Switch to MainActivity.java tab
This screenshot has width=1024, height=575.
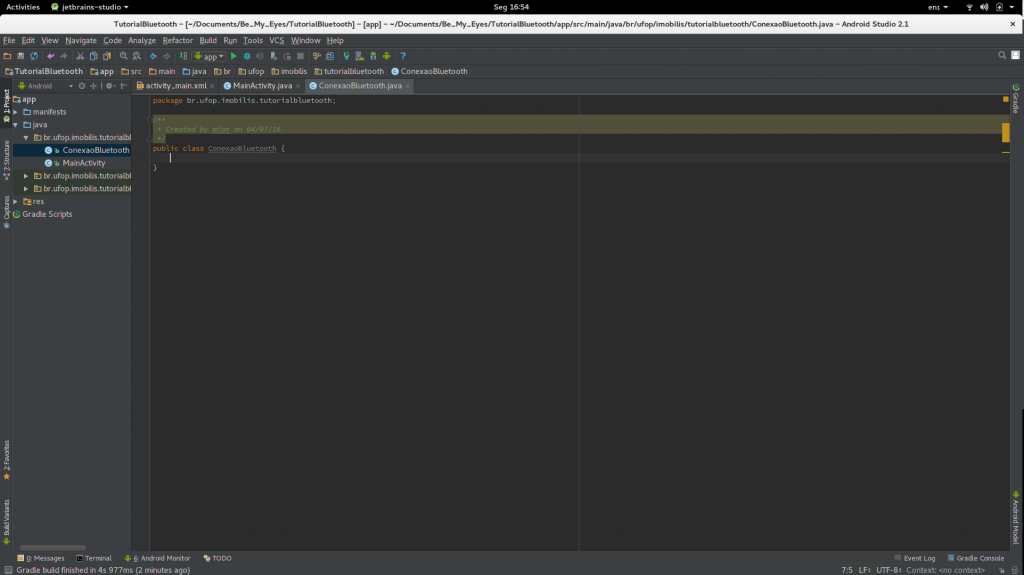262,86
